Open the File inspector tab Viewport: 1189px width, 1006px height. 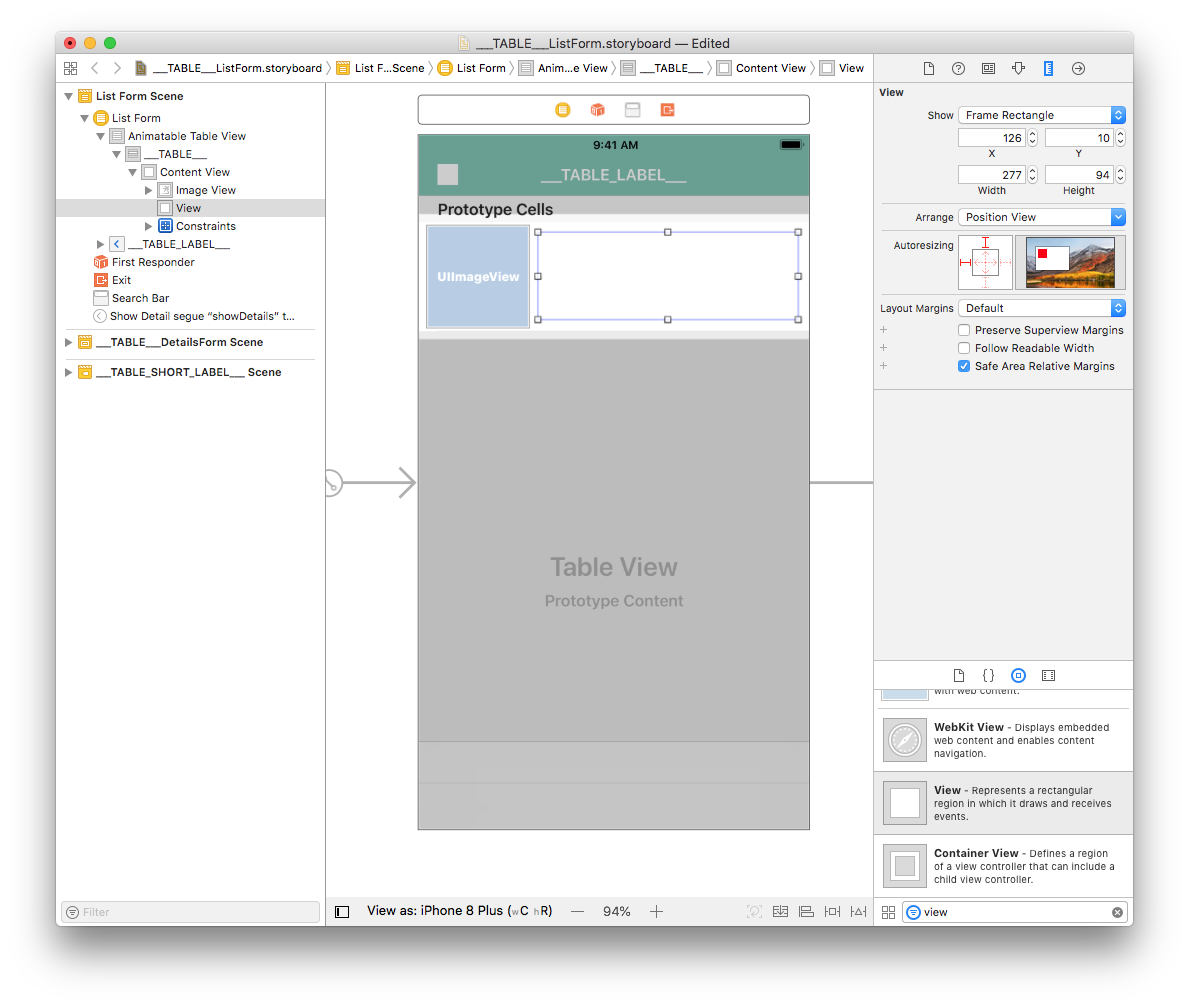(929, 68)
